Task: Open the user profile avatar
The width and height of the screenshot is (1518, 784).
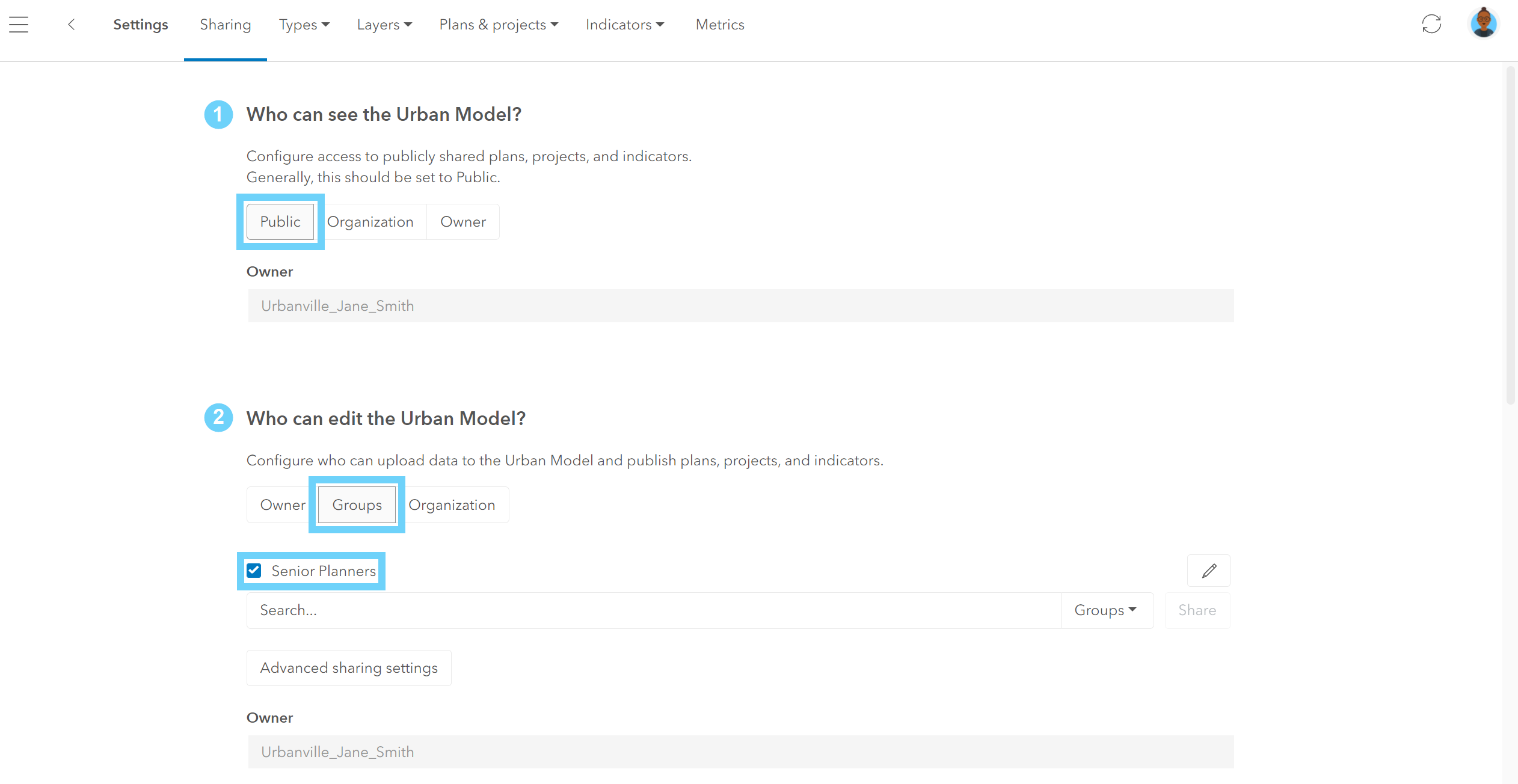Action: [x=1483, y=24]
